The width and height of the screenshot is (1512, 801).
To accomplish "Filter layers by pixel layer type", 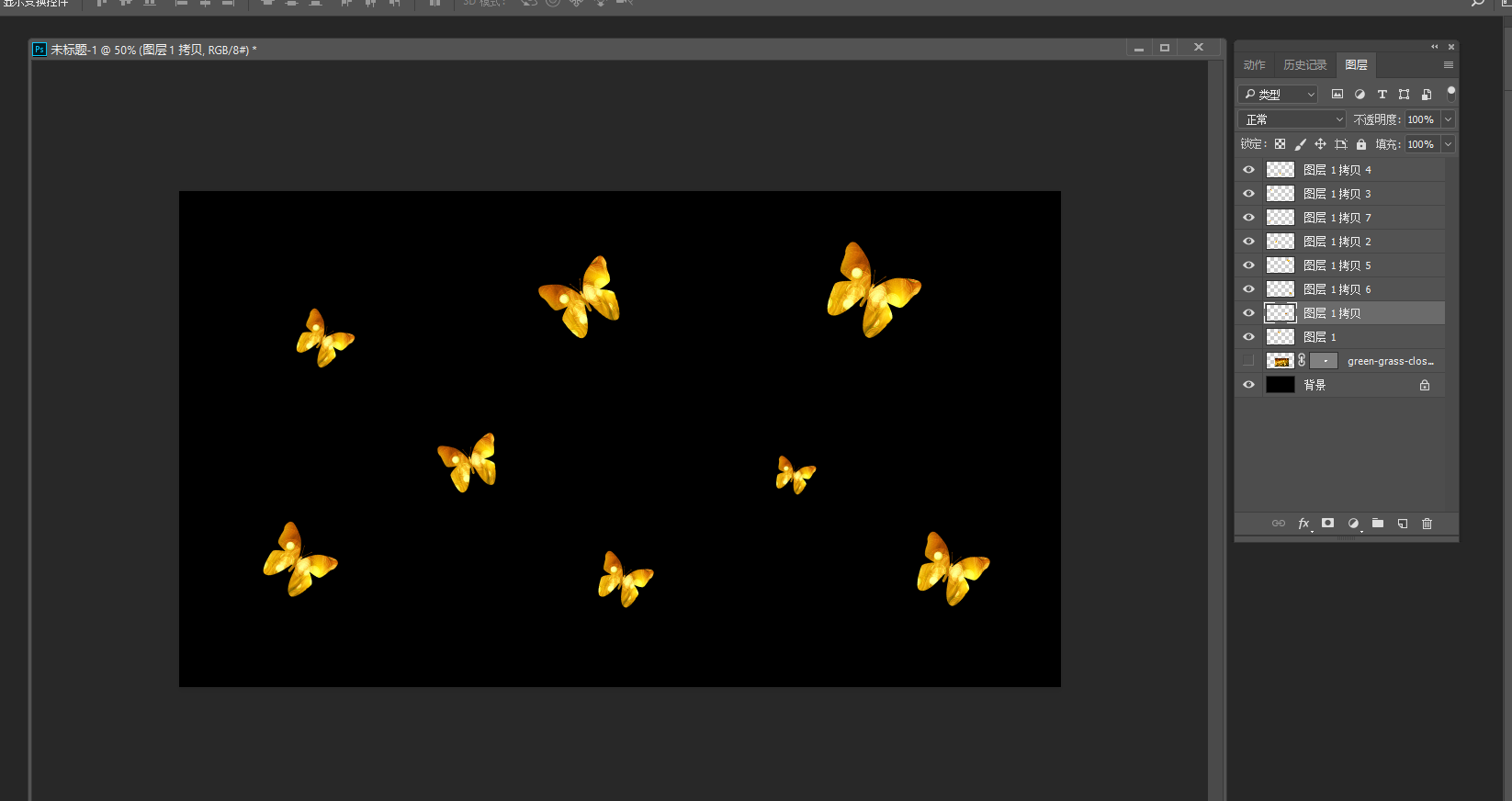I will point(1337,94).
